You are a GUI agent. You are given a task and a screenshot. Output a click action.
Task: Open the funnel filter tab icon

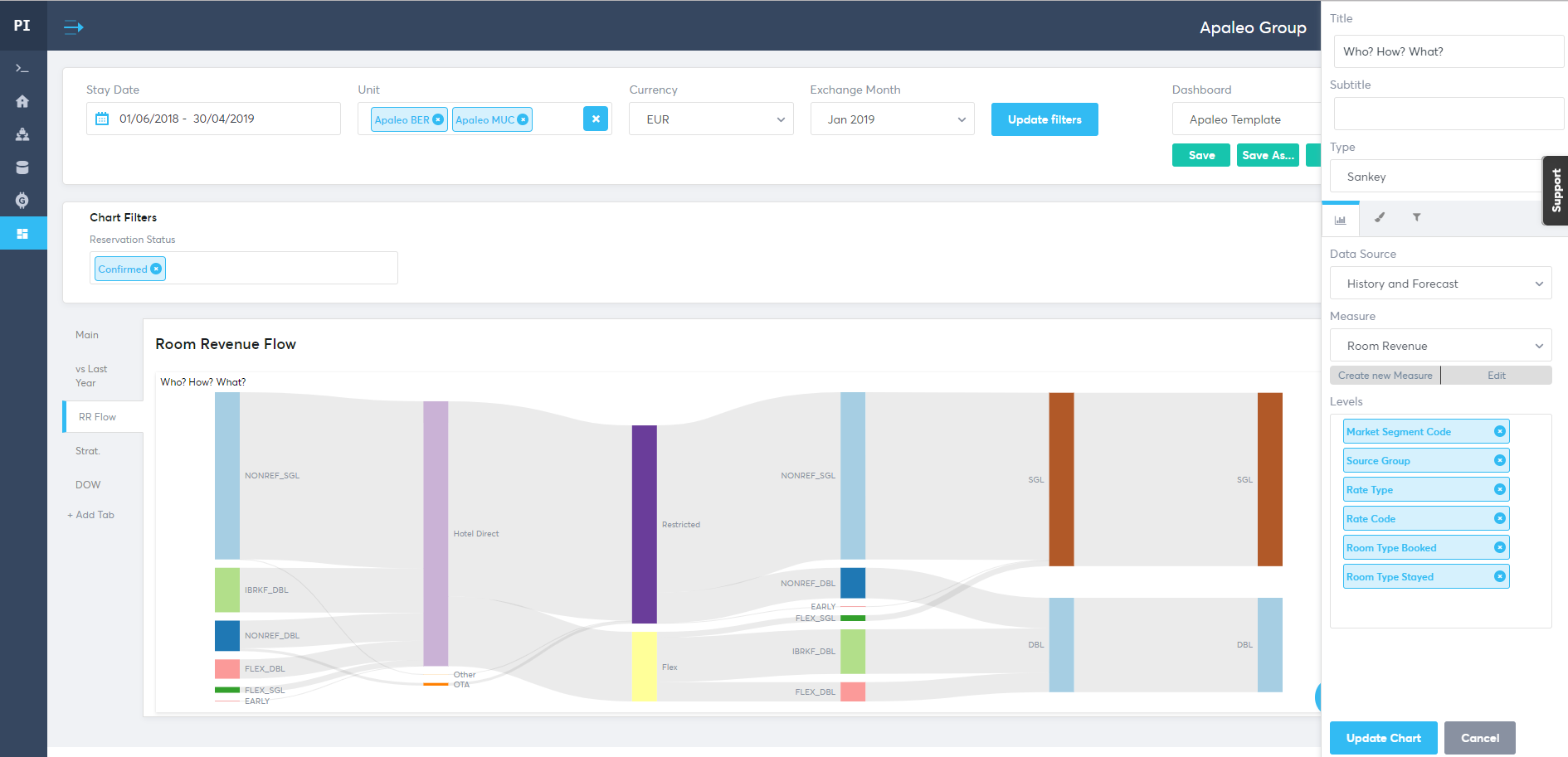(1417, 217)
